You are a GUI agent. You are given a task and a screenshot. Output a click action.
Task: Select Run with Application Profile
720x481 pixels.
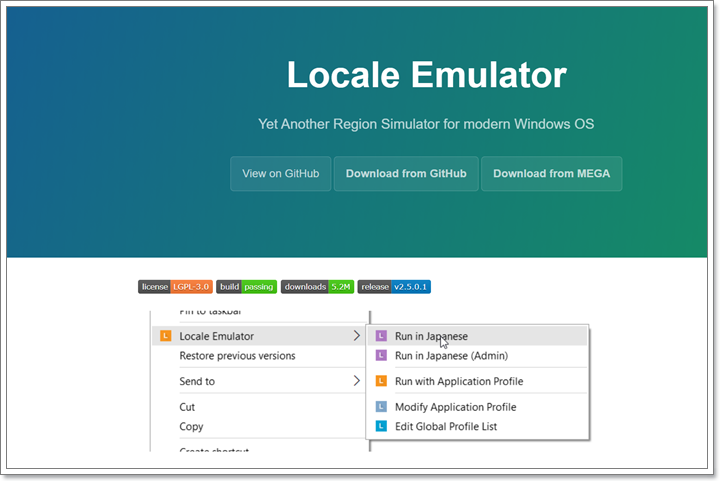point(478,381)
